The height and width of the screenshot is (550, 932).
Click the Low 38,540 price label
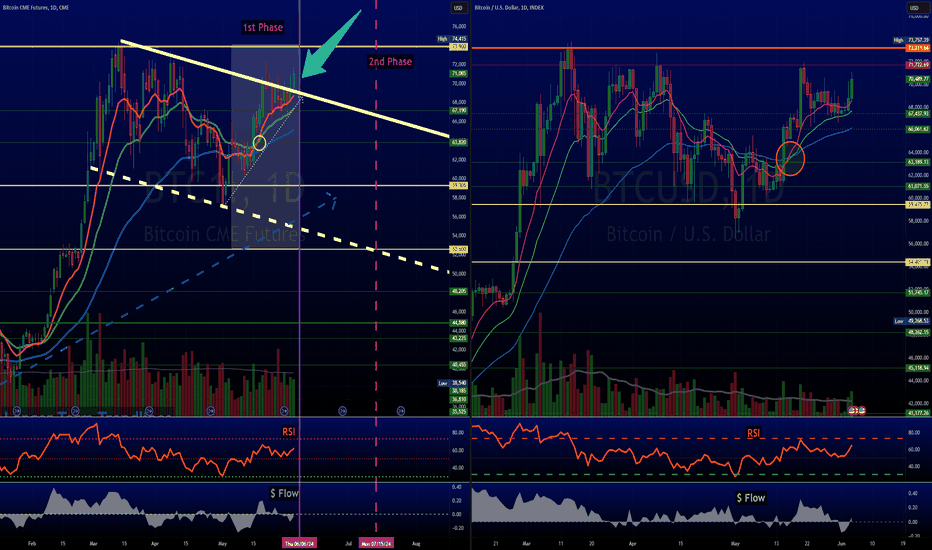[x=452, y=384]
